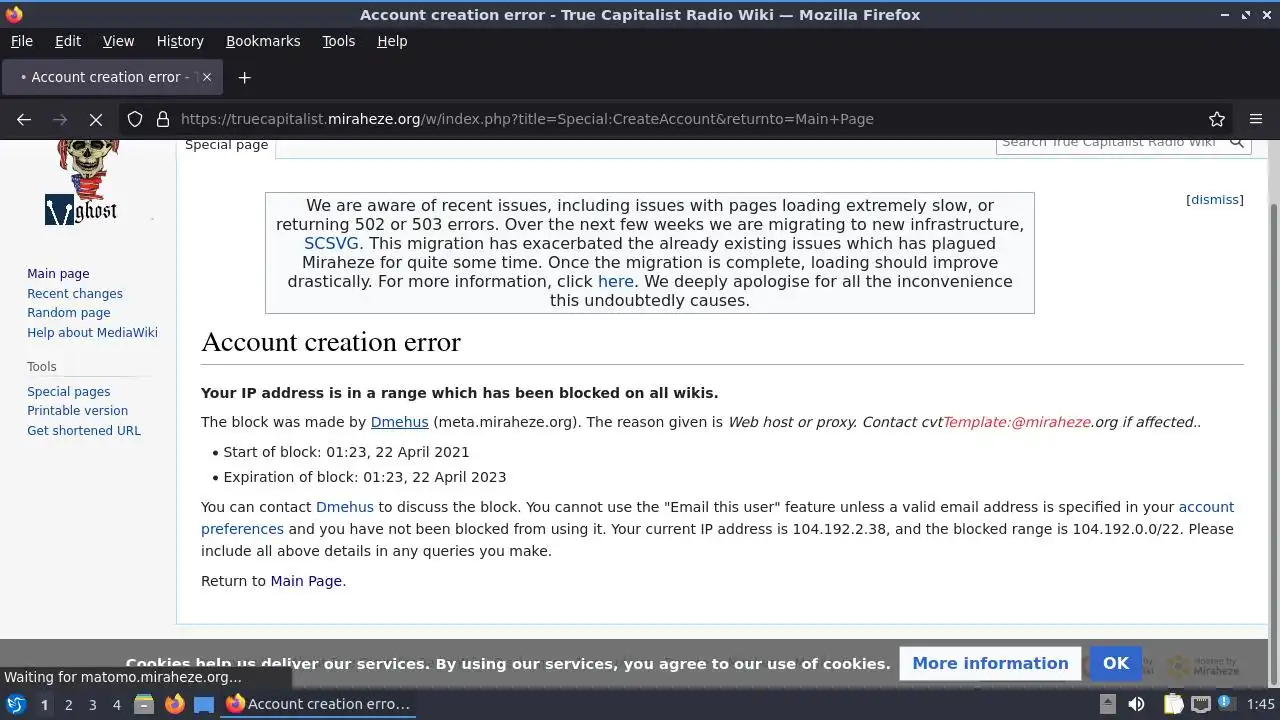The width and height of the screenshot is (1280, 720).
Task: Open Random page in sidebar
Action: click(69, 313)
